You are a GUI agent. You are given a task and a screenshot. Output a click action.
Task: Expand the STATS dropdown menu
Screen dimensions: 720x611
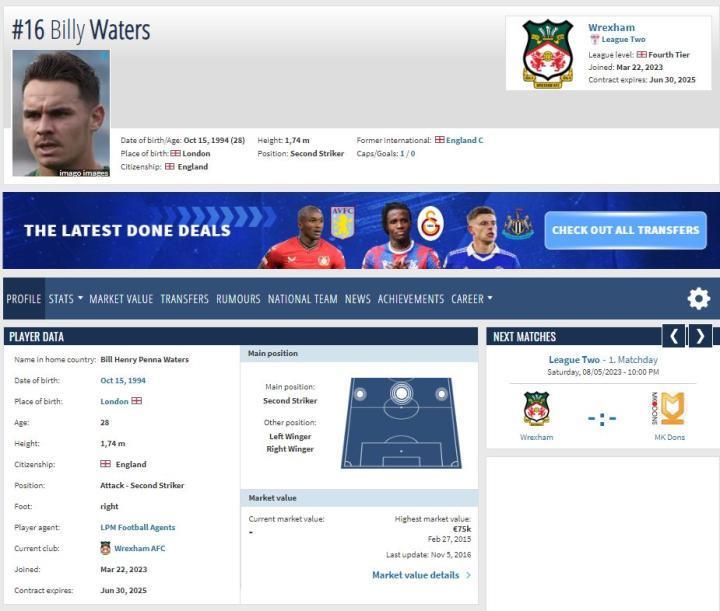[x=66, y=299]
